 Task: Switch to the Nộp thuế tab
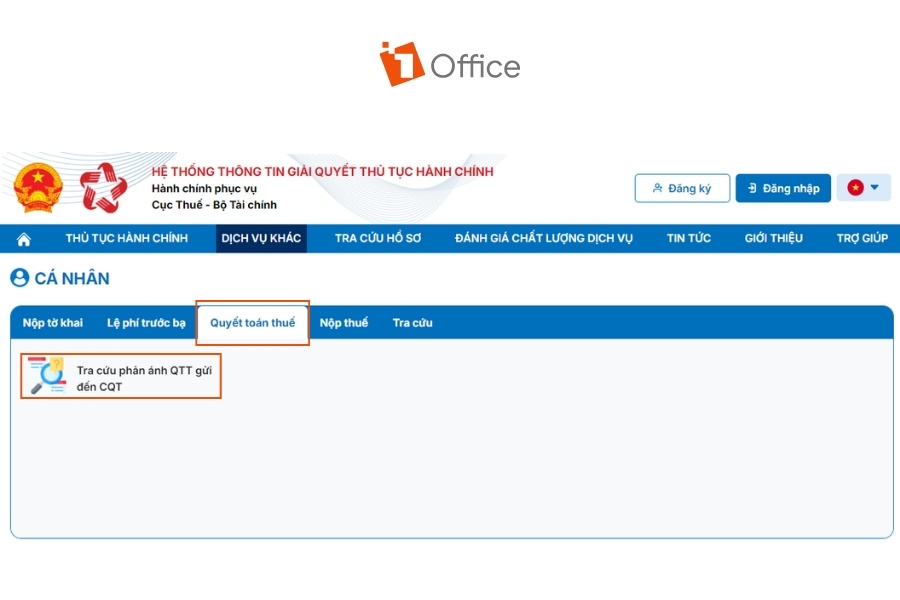click(344, 323)
